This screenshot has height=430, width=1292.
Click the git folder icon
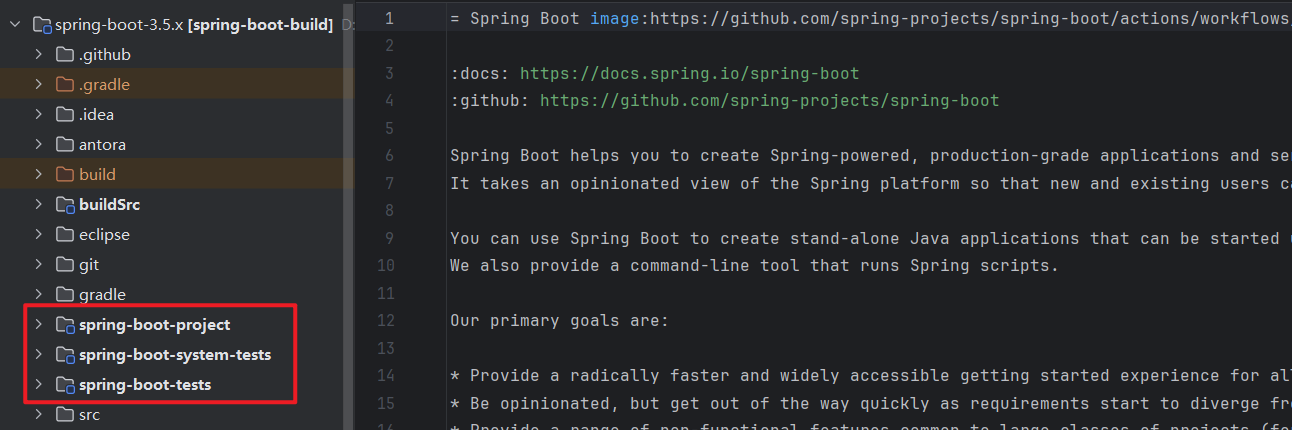(x=65, y=264)
